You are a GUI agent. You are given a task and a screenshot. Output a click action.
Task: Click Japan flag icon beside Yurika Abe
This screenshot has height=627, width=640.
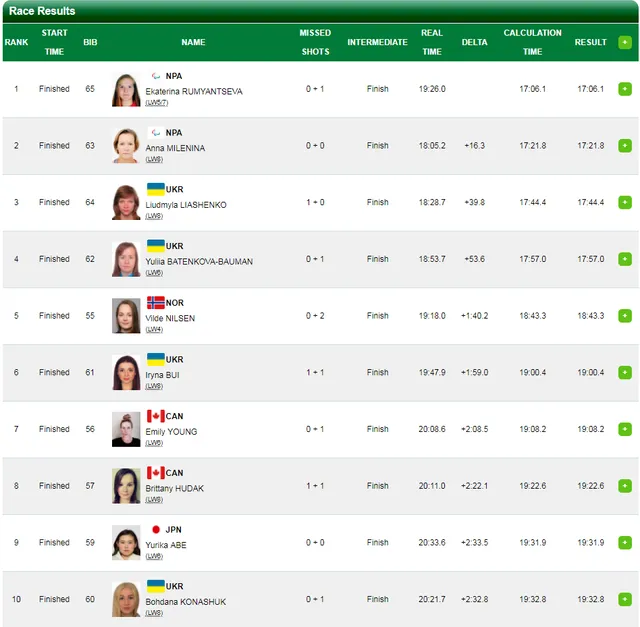[x=155, y=529]
